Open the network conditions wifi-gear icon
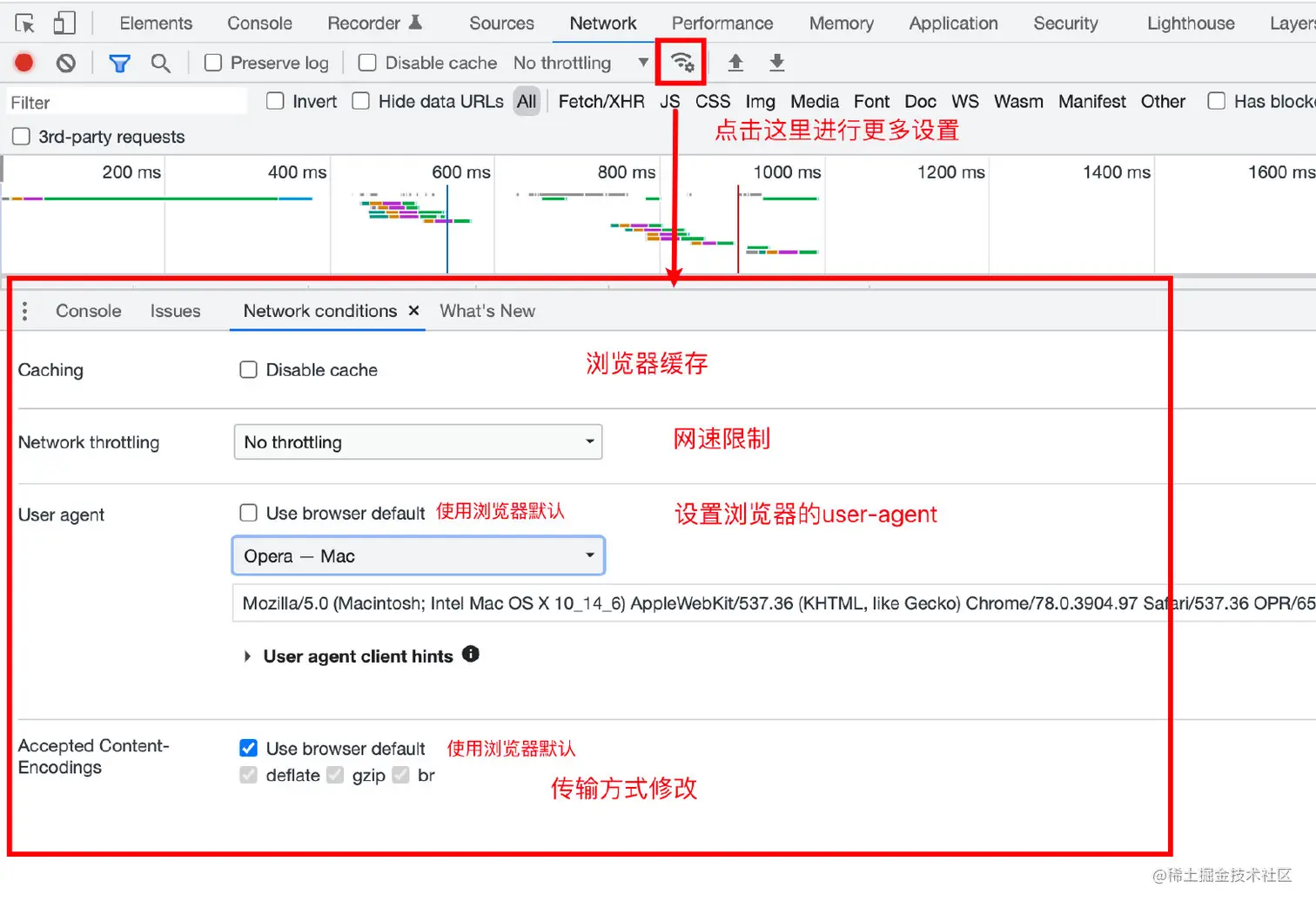The image size is (1316, 908). pos(681,63)
